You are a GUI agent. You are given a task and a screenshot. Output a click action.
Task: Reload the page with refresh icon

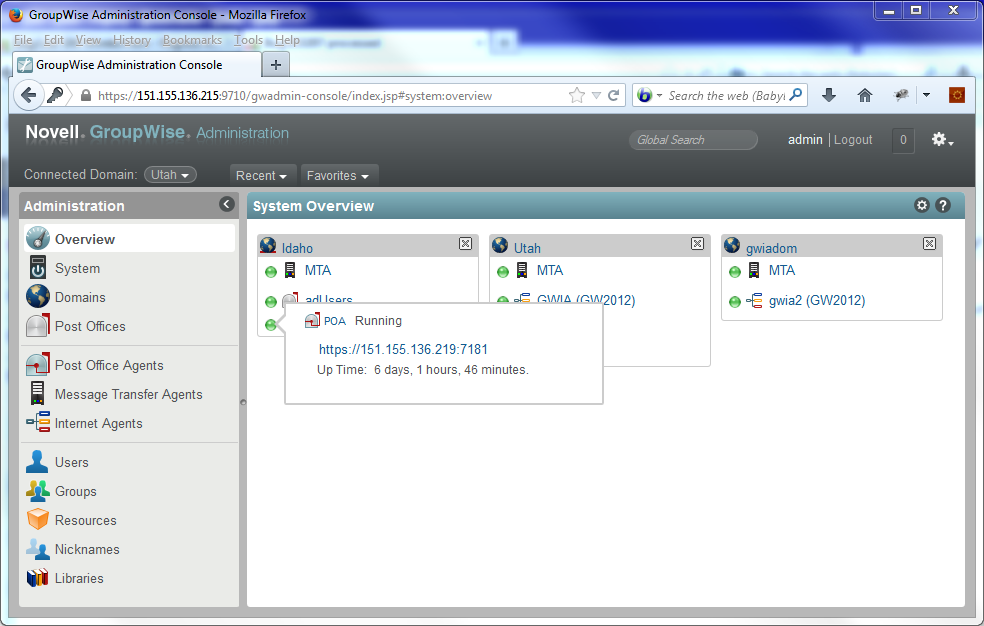pos(614,95)
